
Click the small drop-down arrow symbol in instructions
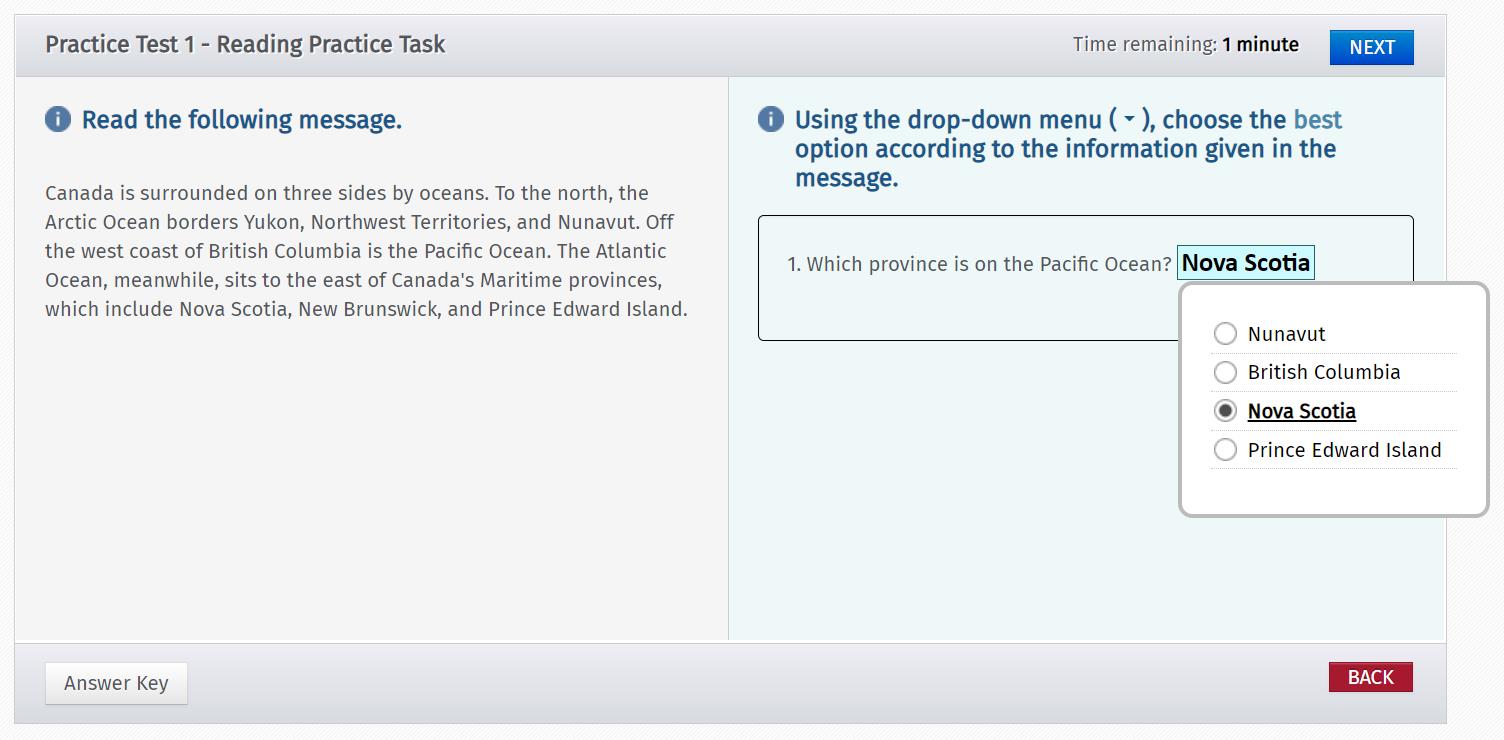(x=1129, y=120)
